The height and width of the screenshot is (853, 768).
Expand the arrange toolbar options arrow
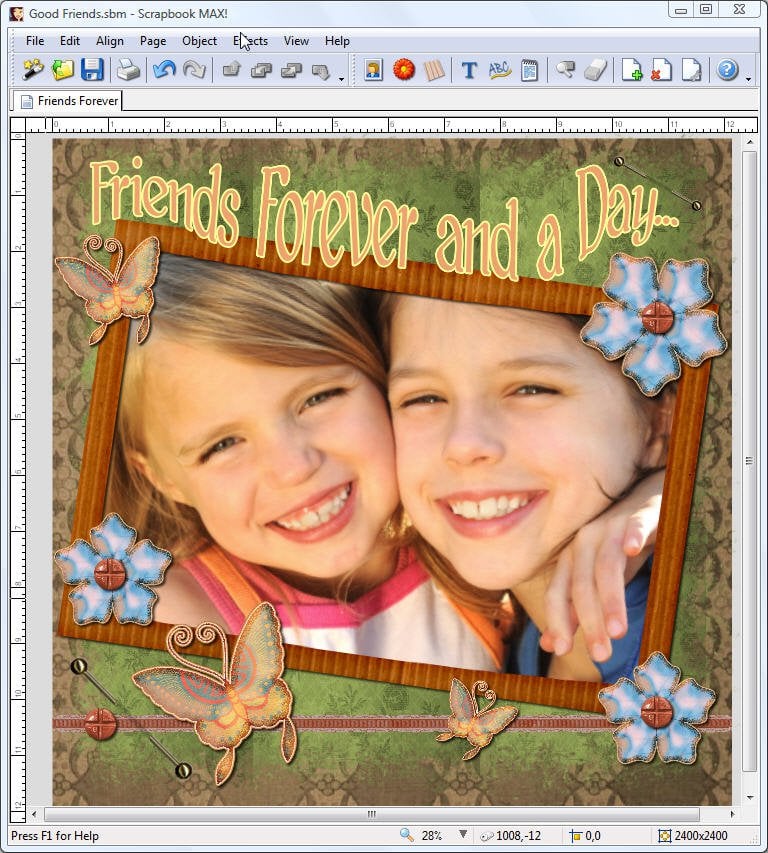341,79
